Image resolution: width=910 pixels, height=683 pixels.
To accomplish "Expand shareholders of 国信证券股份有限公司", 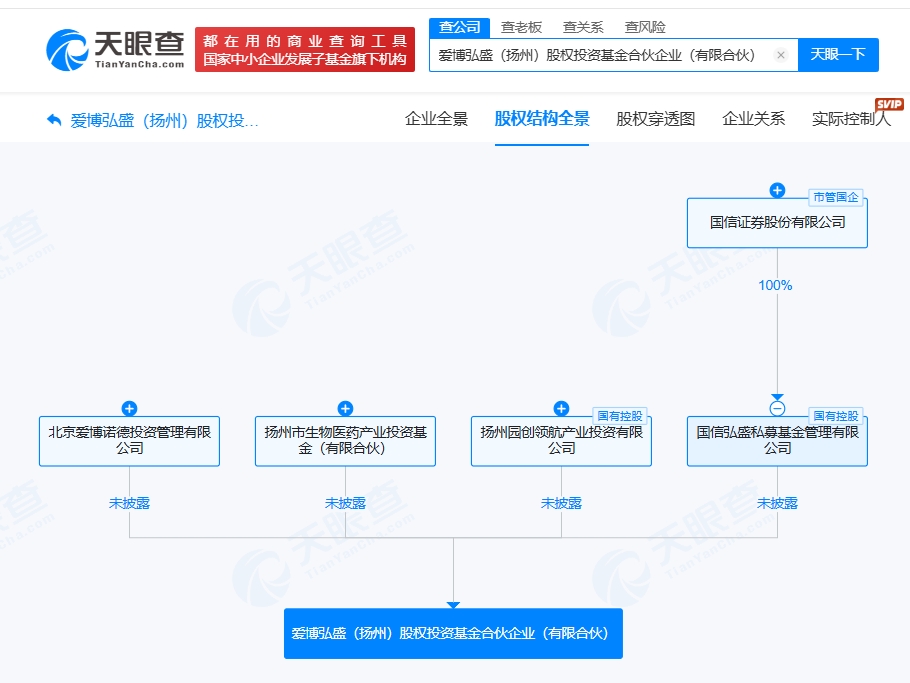I will coord(777,191).
